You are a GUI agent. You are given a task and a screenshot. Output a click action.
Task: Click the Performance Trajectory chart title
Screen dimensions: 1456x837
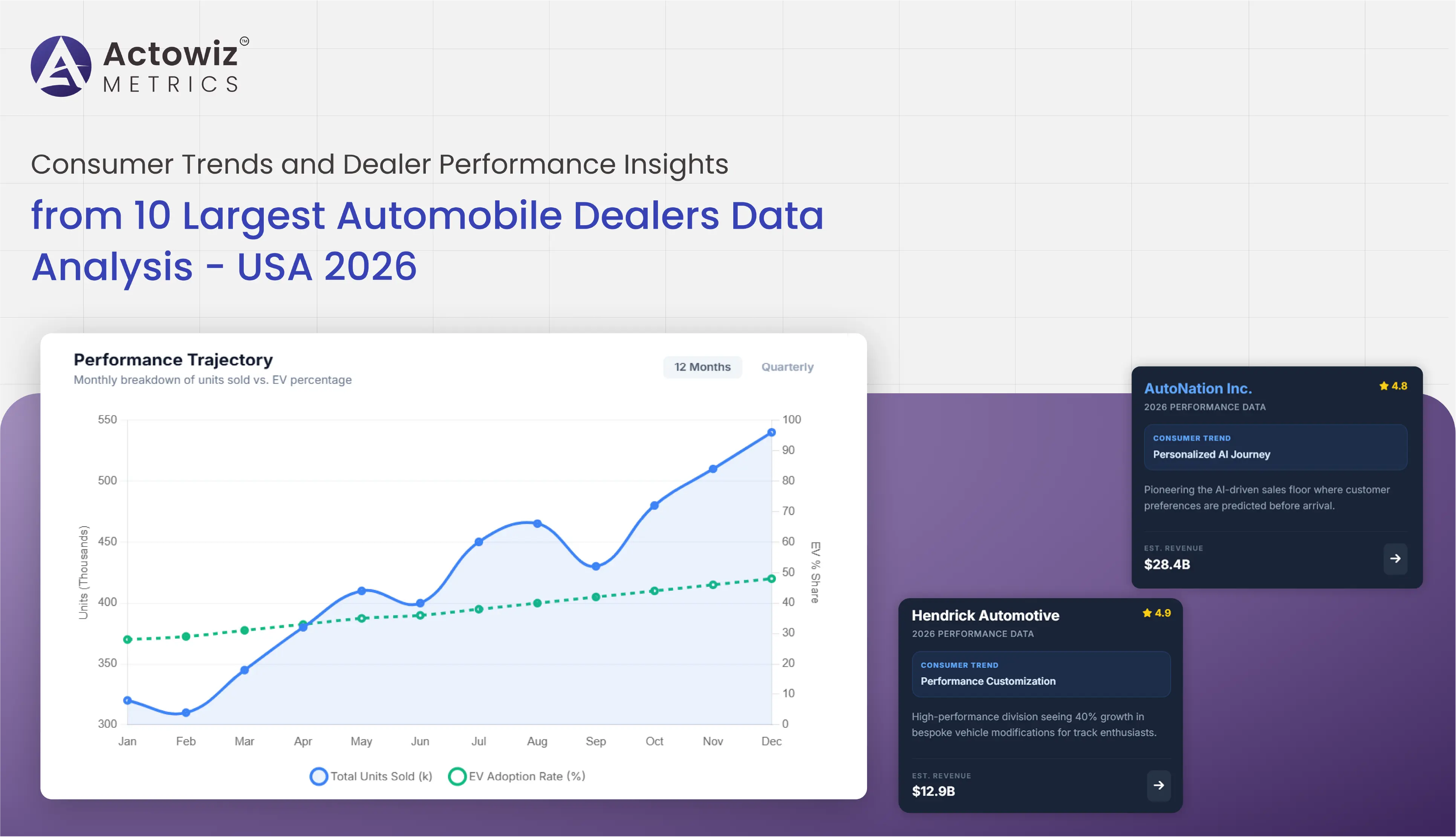click(x=173, y=360)
